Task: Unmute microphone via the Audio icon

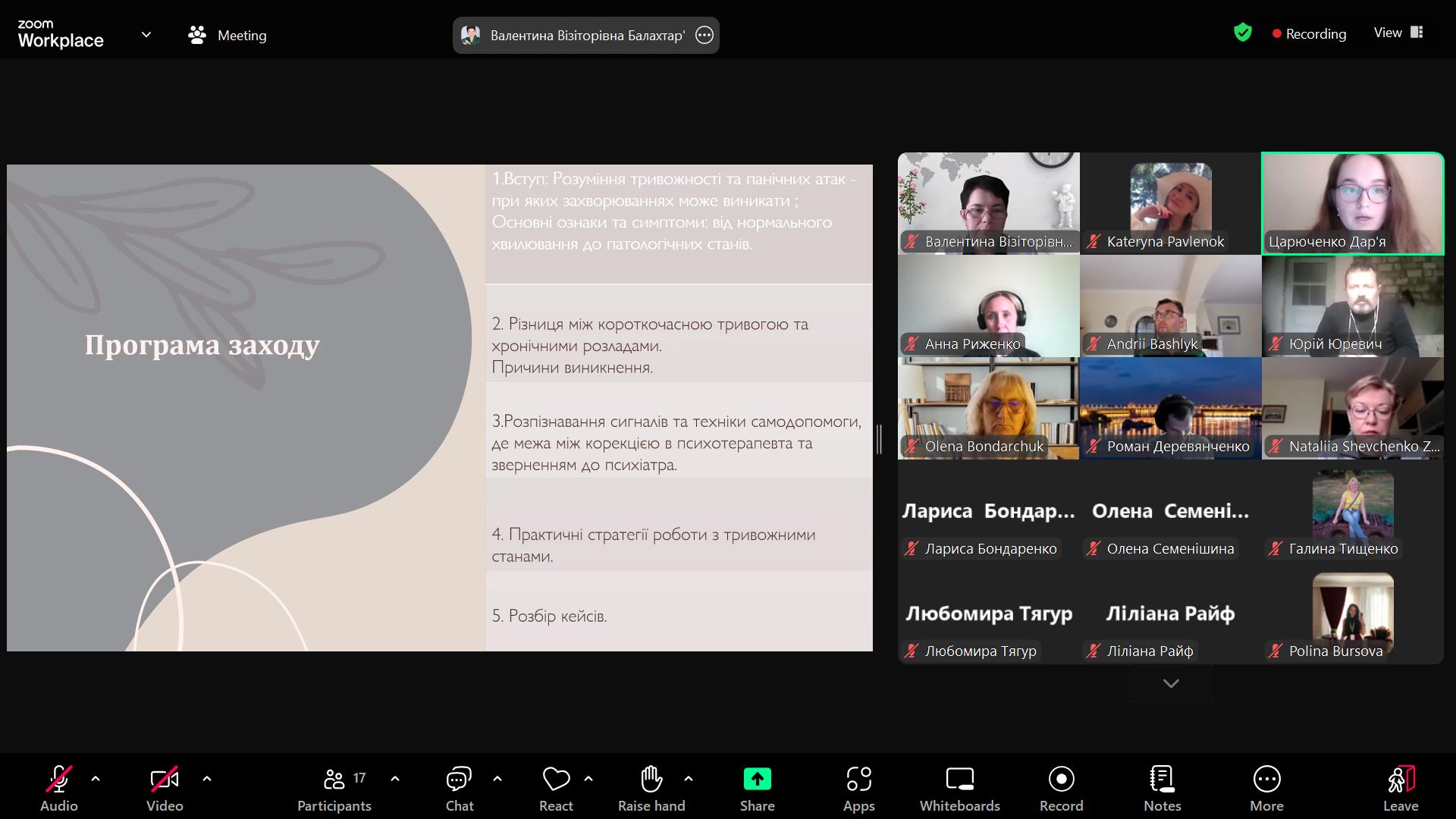Action: [58, 779]
